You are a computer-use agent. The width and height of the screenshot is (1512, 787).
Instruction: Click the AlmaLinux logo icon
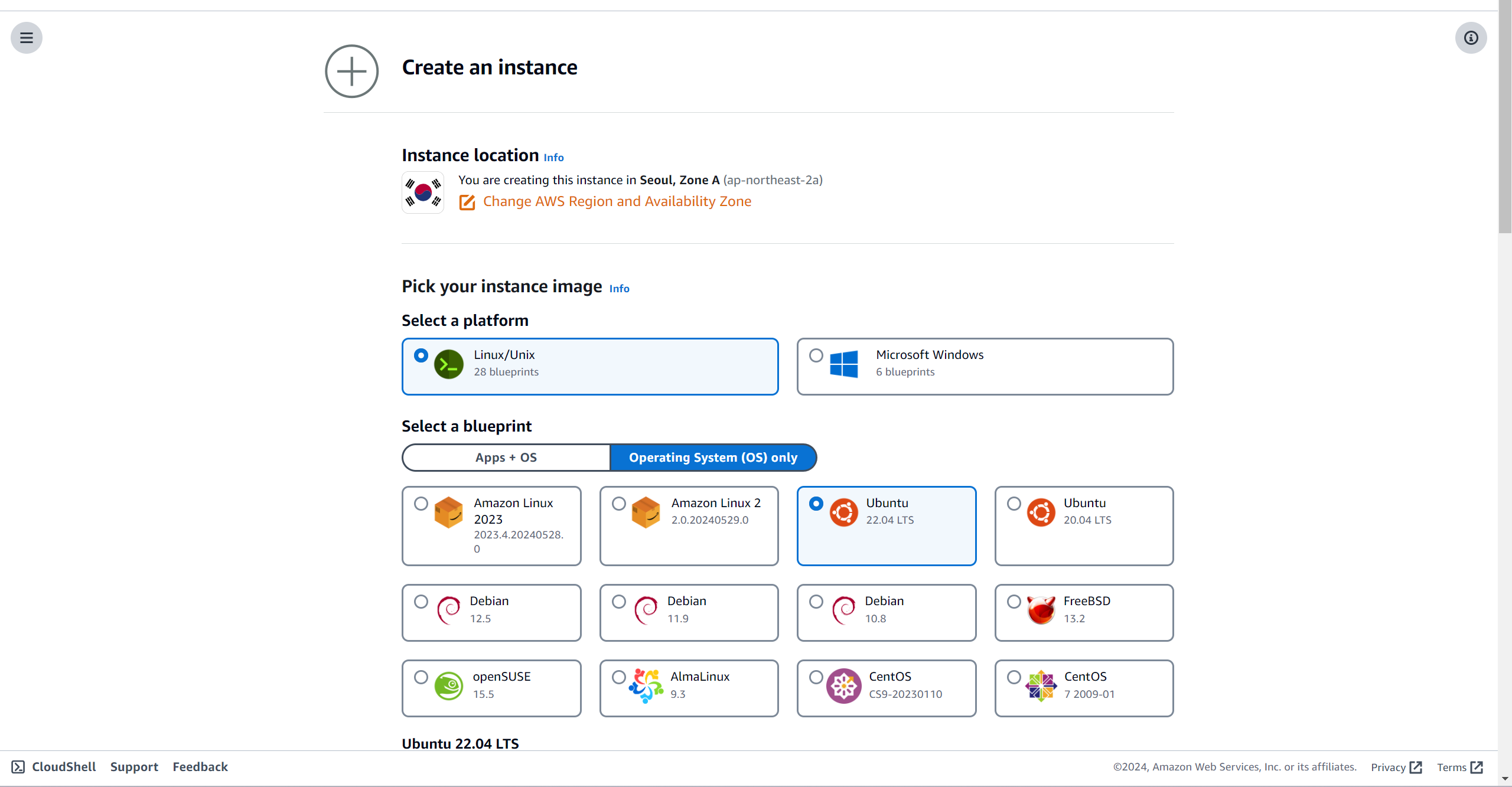[646, 685]
